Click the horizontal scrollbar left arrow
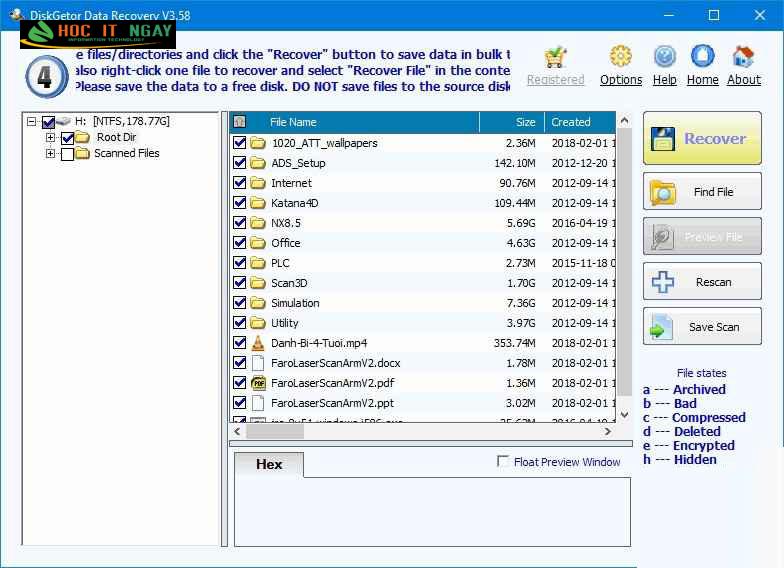This screenshot has width=784, height=568. [x=238, y=431]
